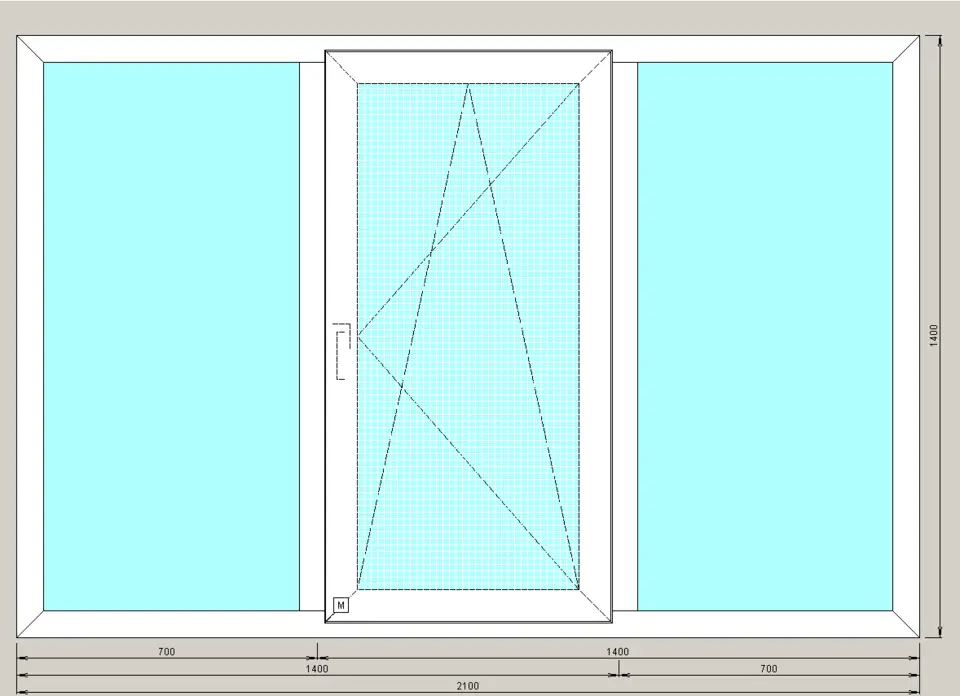Select the M marker box on center sash

(341, 605)
